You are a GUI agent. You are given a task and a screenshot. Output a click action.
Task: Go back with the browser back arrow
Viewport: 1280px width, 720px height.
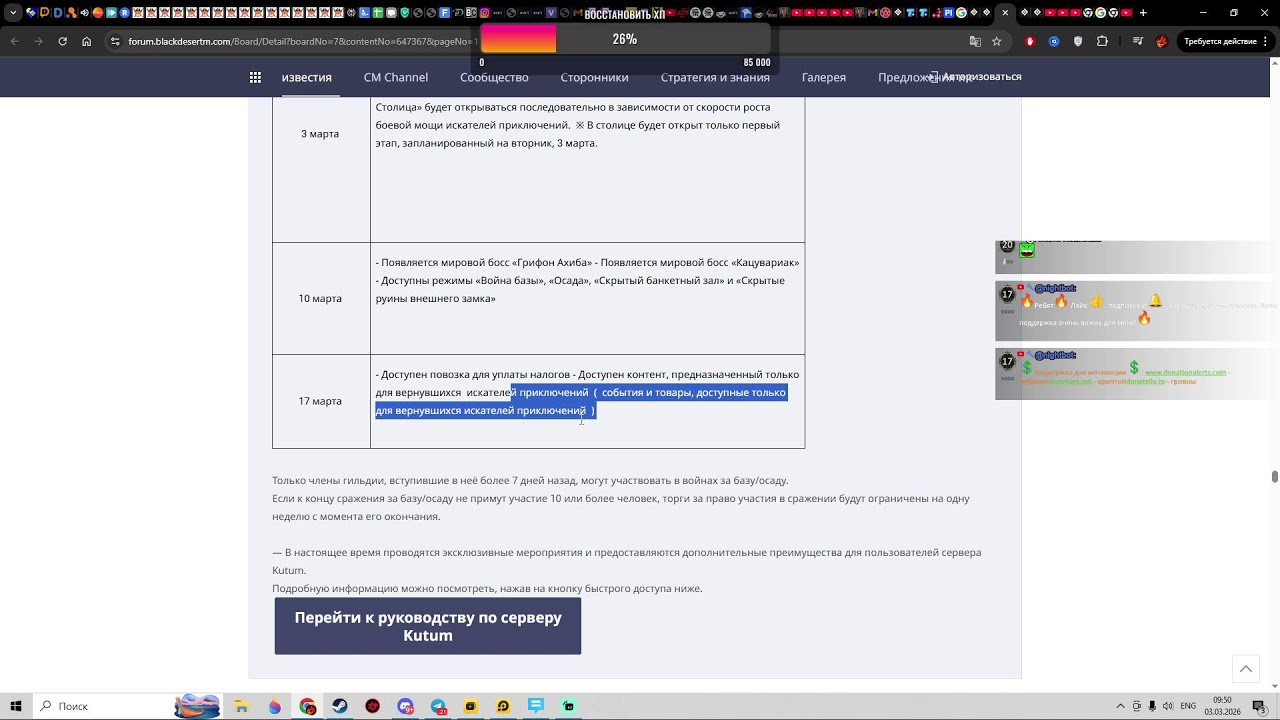(14, 41)
